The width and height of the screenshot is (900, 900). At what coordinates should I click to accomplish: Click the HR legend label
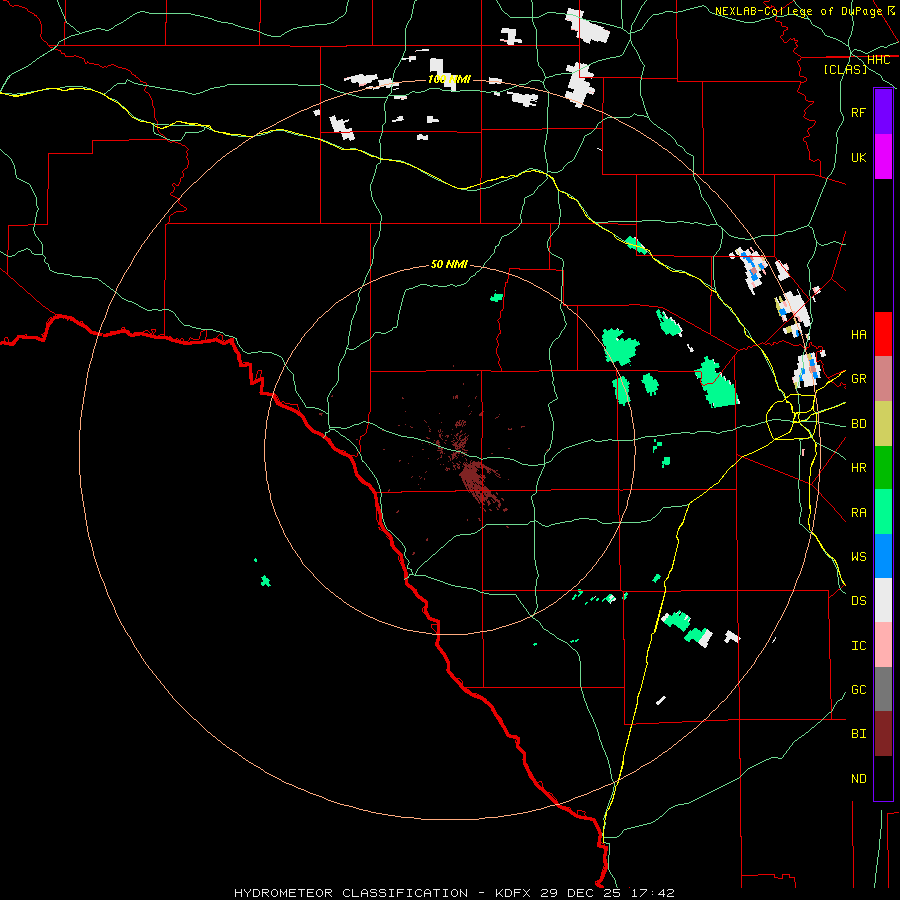click(x=859, y=468)
